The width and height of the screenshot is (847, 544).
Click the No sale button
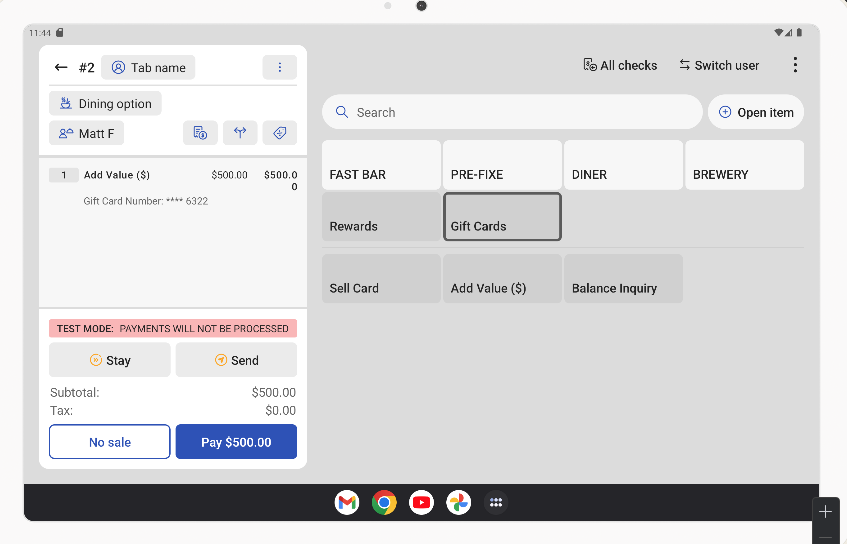pos(110,442)
